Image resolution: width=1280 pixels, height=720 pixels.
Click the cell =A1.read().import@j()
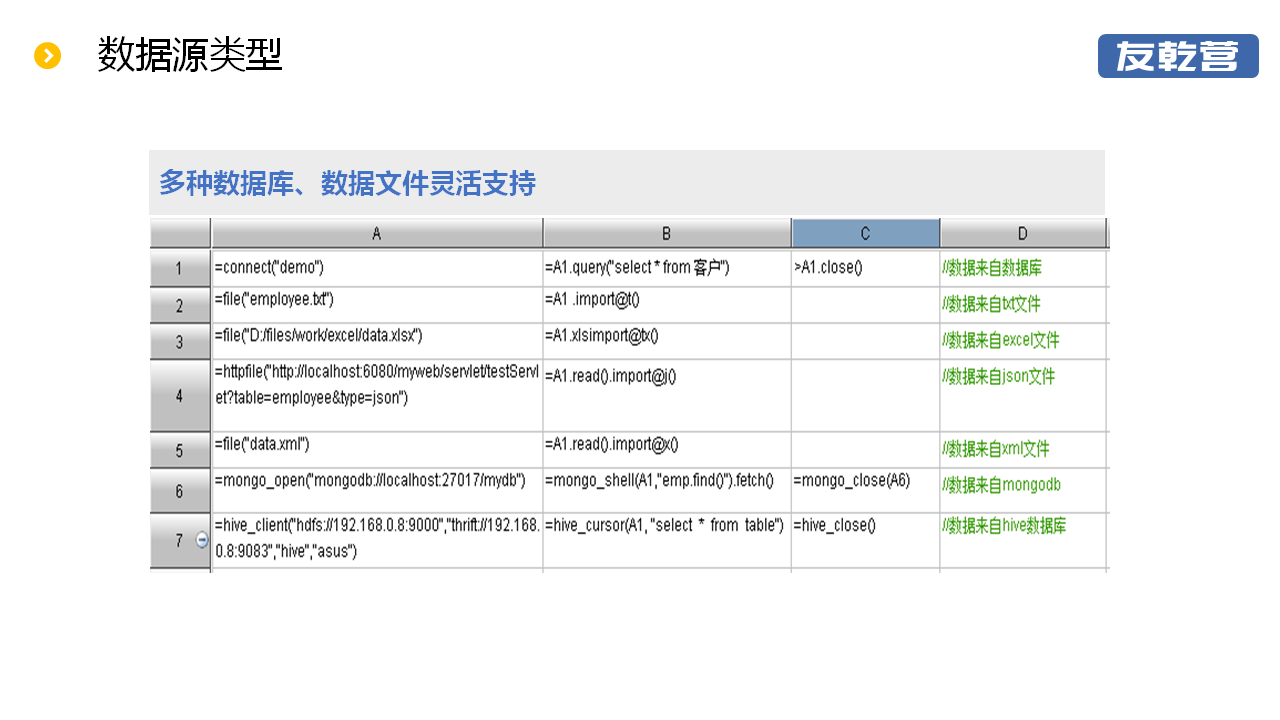click(667, 396)
